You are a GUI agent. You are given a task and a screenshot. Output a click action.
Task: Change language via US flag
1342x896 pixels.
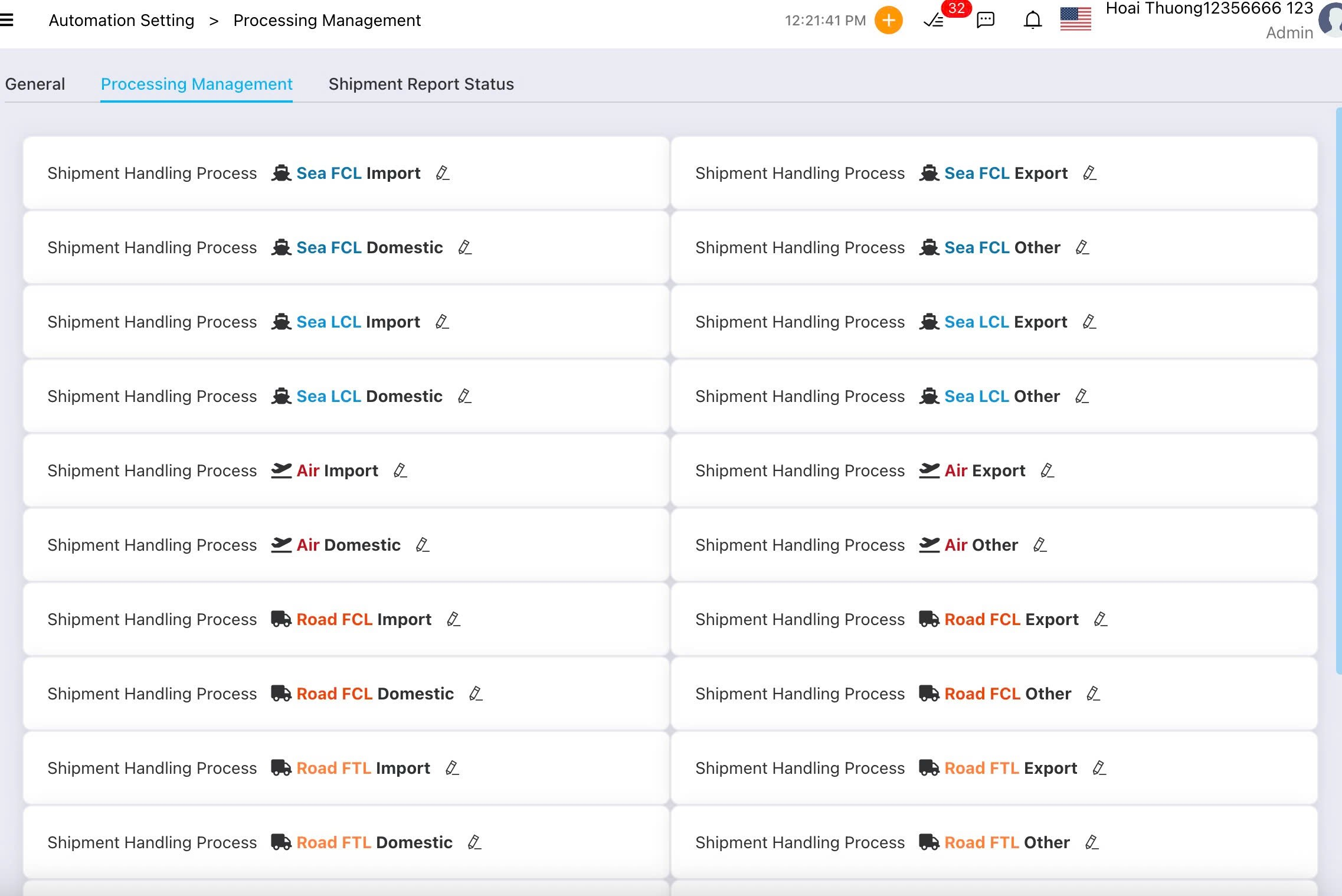tap(1075, 19)
